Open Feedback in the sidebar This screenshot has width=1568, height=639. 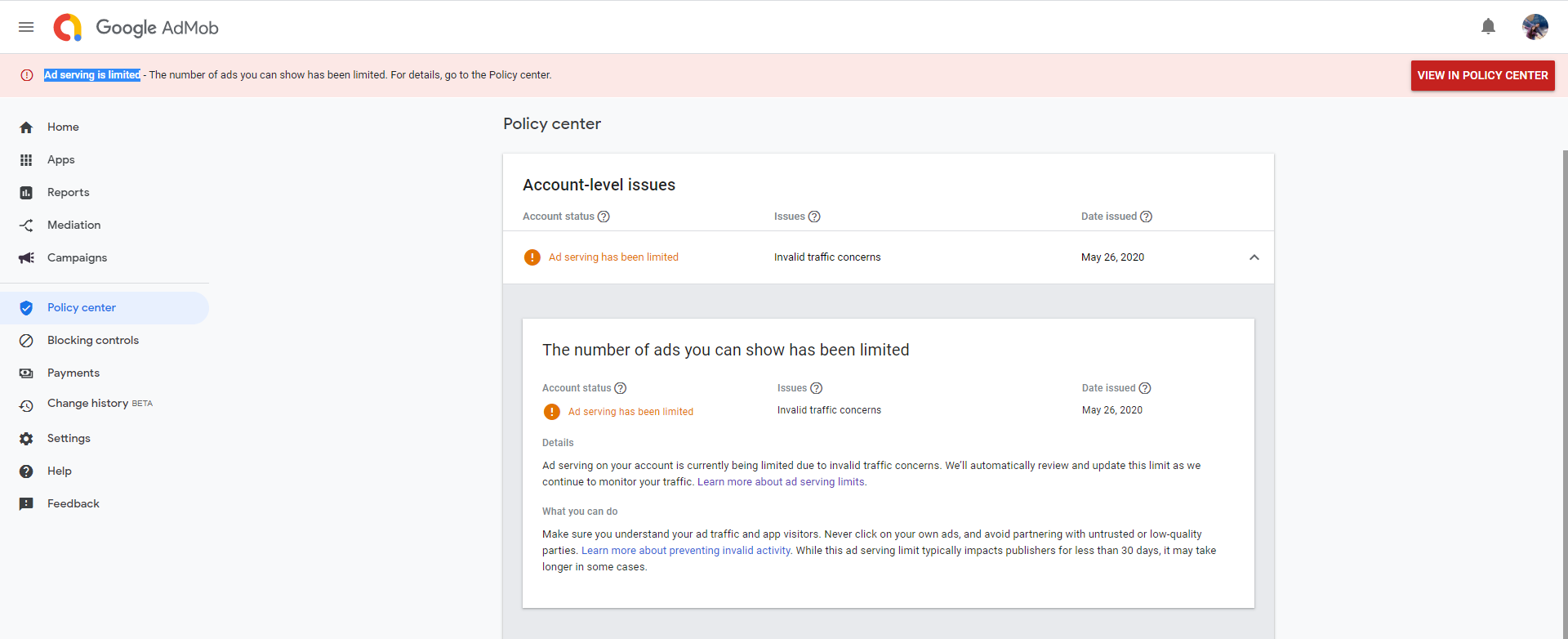105,504
